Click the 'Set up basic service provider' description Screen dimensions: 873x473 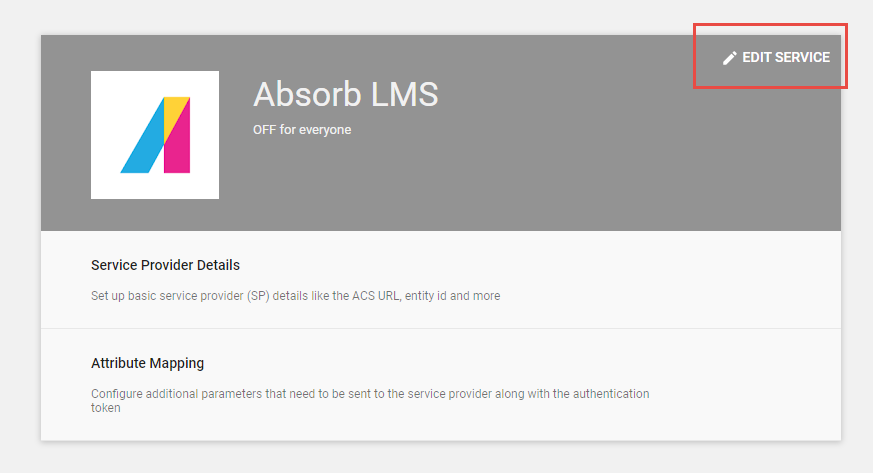(x=296, y=295)
